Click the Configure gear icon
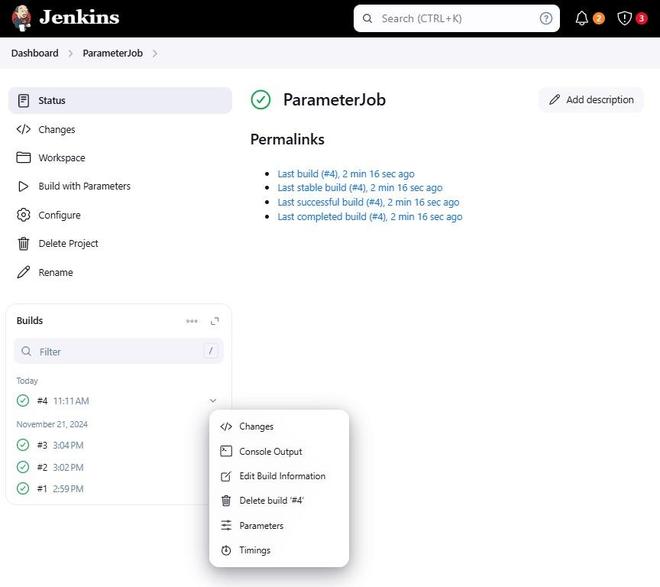 click(x=24, y=215)
